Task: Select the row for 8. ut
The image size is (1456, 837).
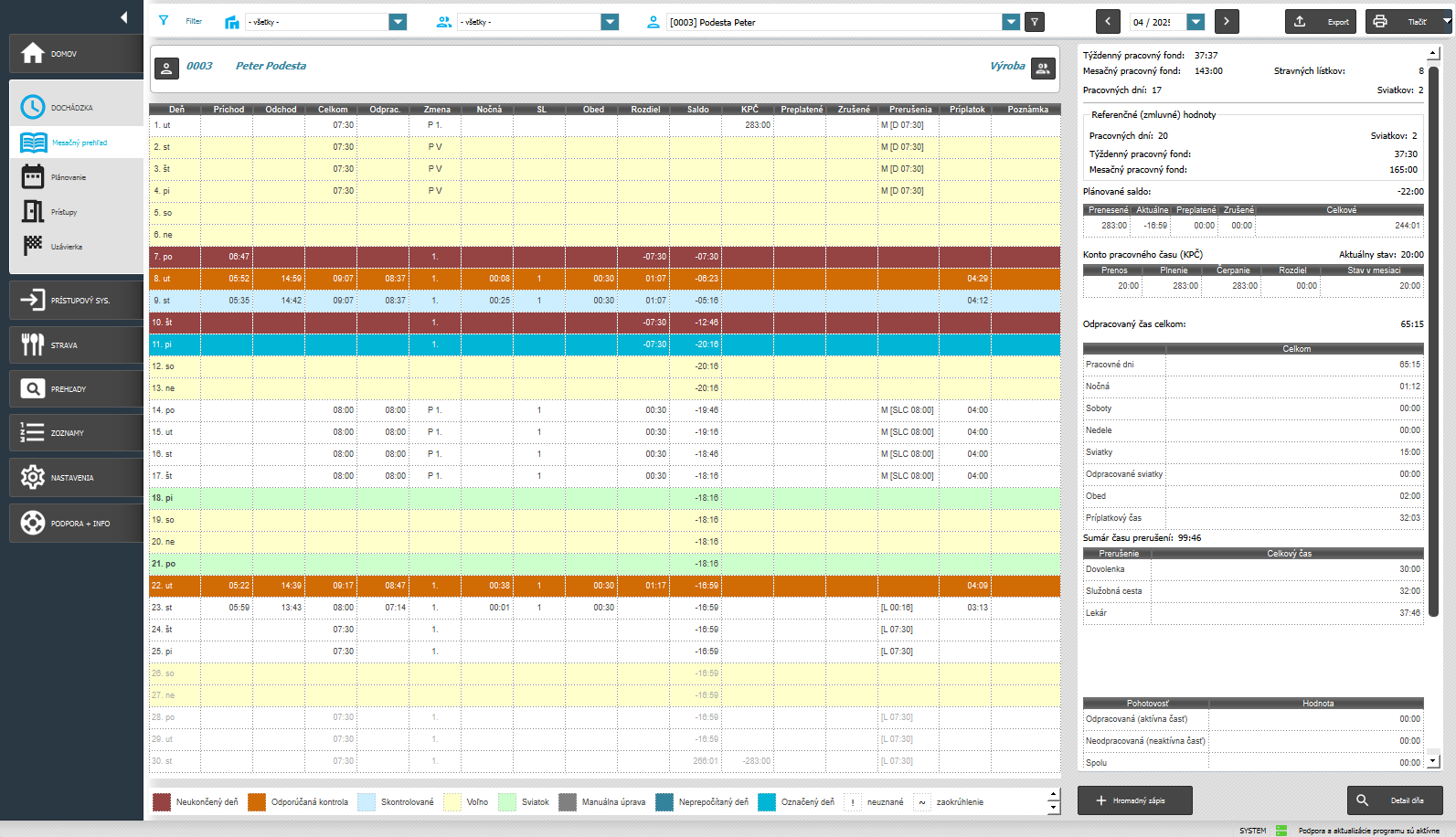Action: 605,279
